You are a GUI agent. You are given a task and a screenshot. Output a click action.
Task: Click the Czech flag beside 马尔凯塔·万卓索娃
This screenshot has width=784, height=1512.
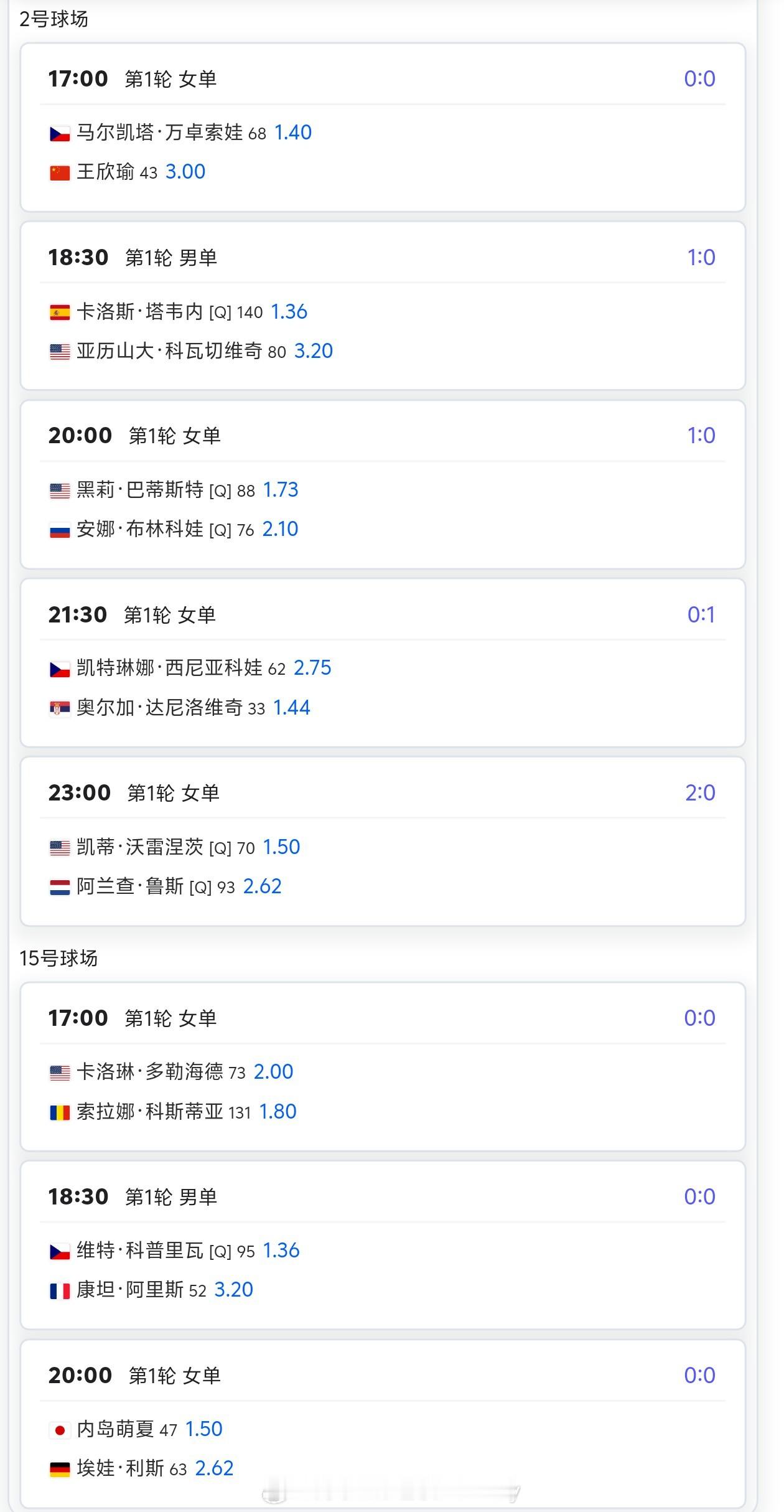pyautogui.click(x=60, y=133)
